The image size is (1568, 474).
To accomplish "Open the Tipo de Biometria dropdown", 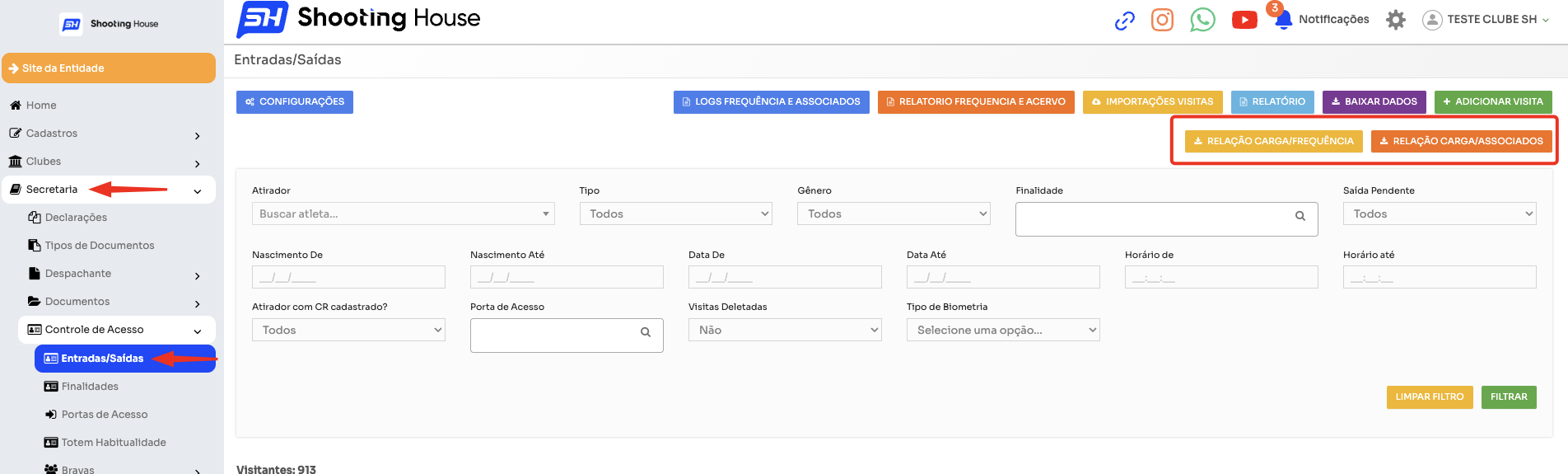I will pyautogui.click(x=1003, y=330).
